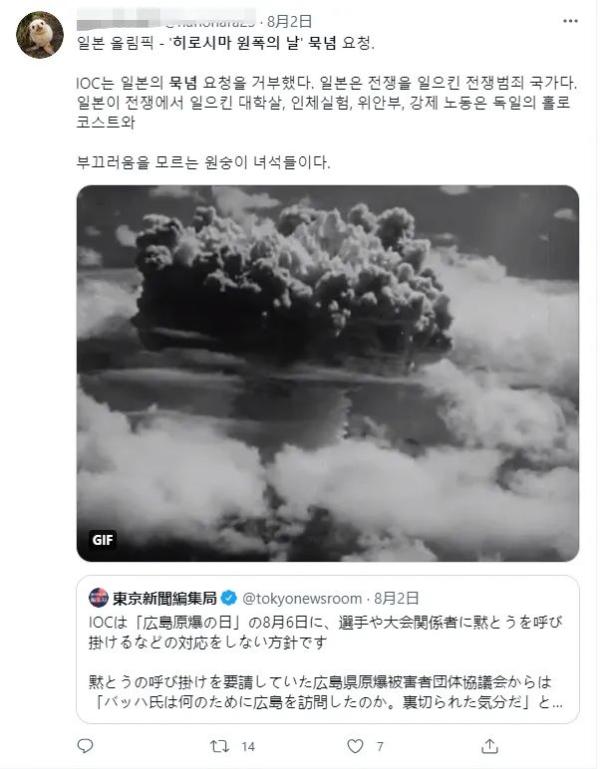This screenshot has height=769, width=600.
Task: View the retweet count 14
Action: 248,746
